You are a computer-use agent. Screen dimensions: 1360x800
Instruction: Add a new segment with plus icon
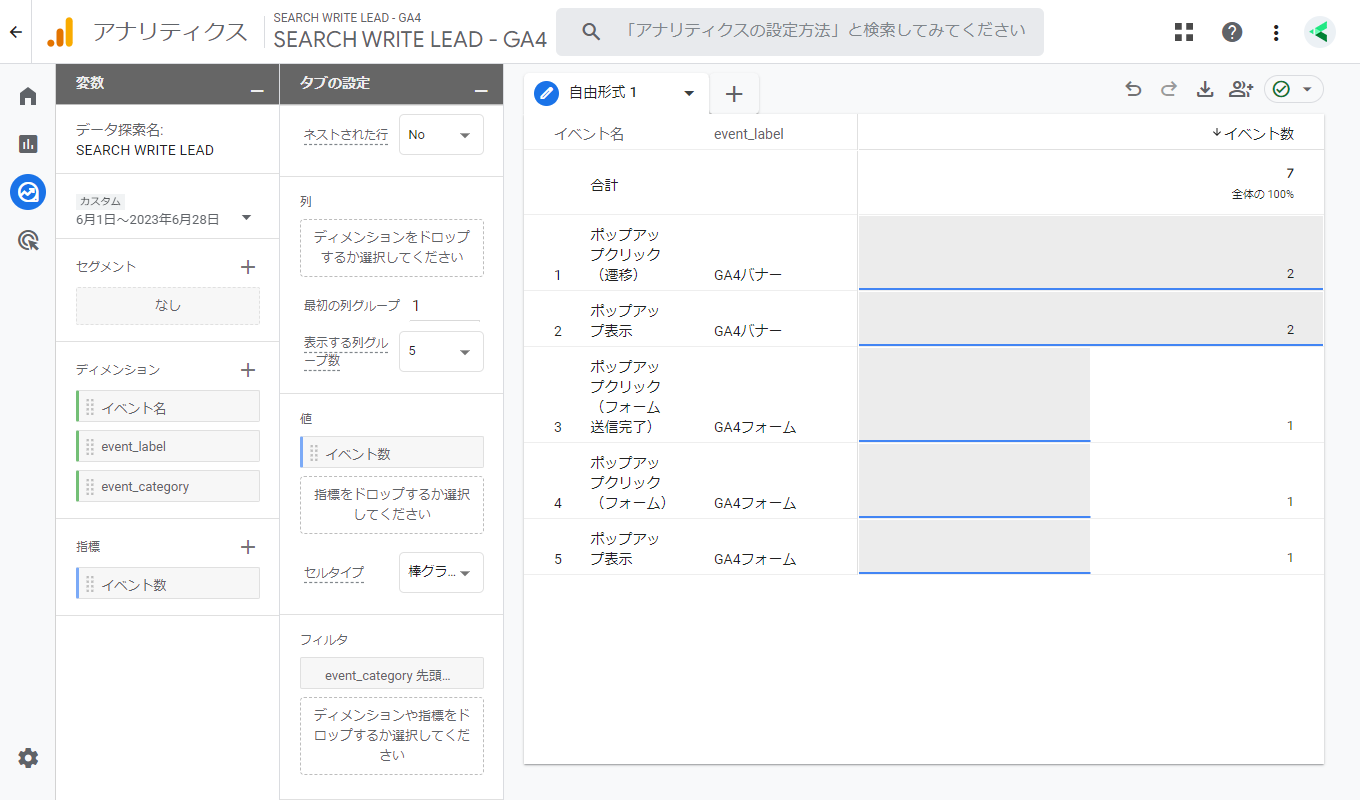click(x=248, y=267)
